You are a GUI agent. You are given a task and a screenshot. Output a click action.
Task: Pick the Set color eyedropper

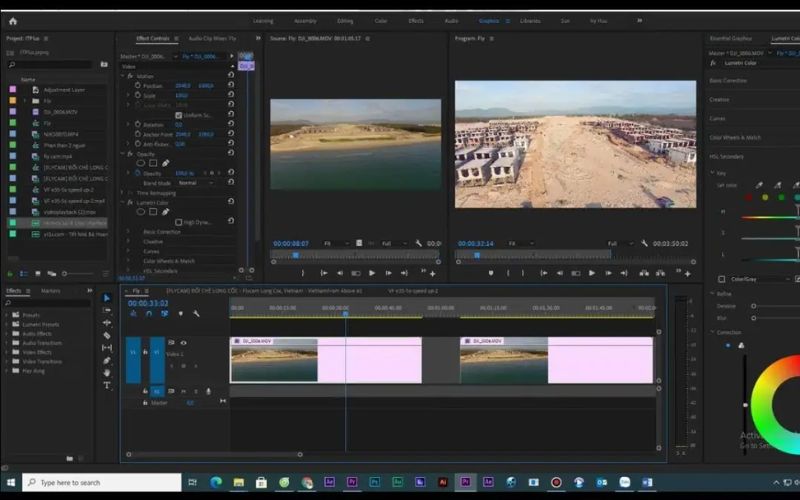(x=759, y=185)
